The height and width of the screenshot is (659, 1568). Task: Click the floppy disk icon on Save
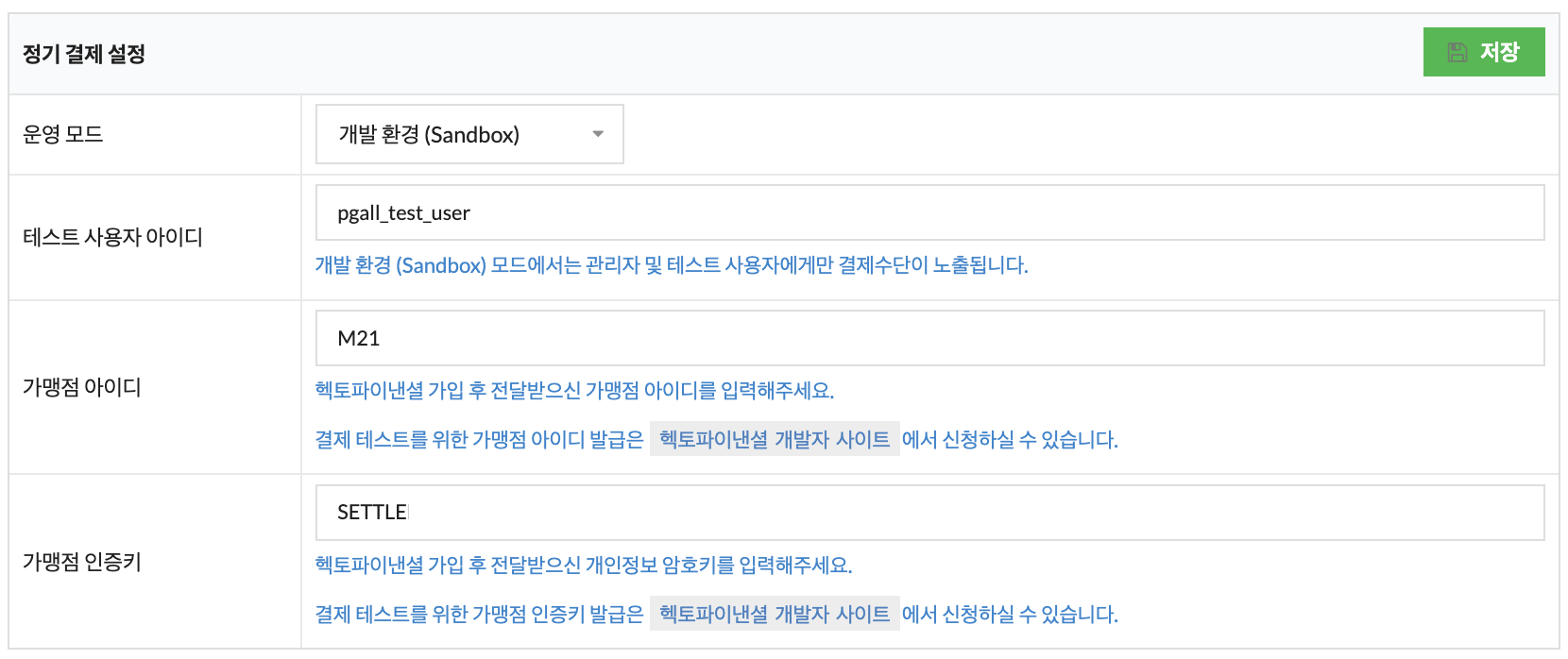(1457, 53)
